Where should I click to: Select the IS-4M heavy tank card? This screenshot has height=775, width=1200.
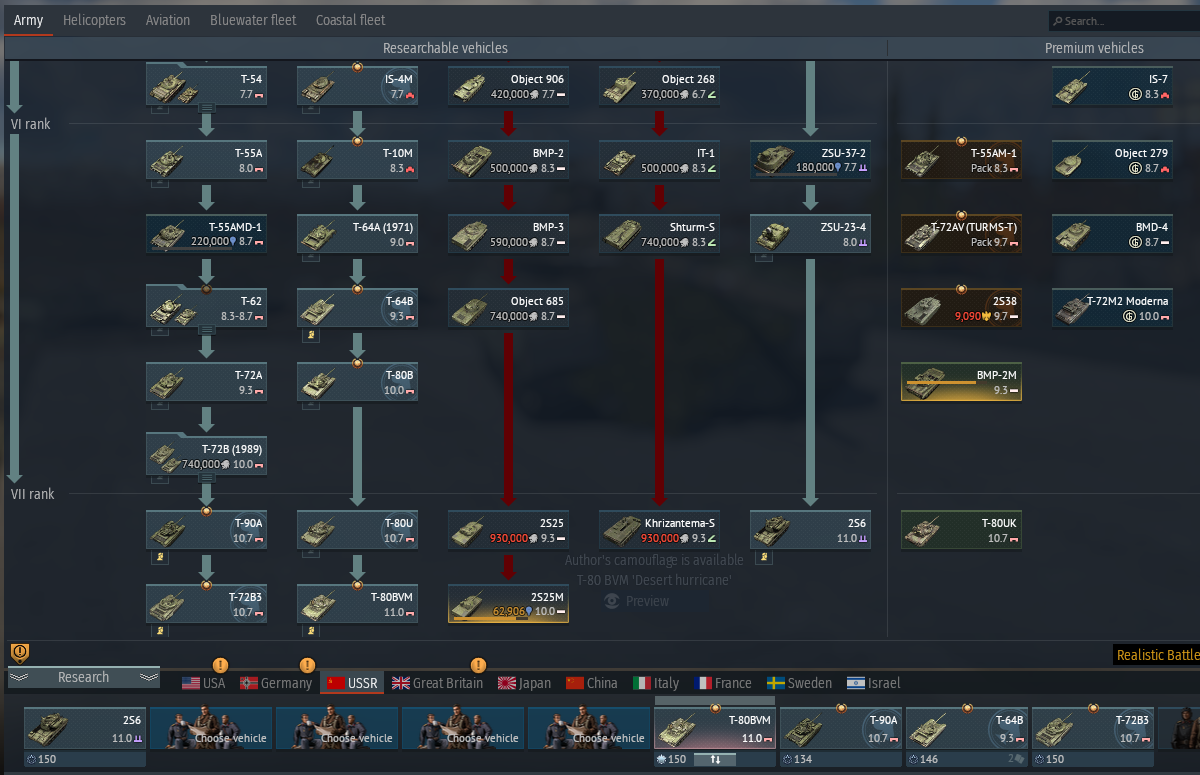(x=358, y=86)
